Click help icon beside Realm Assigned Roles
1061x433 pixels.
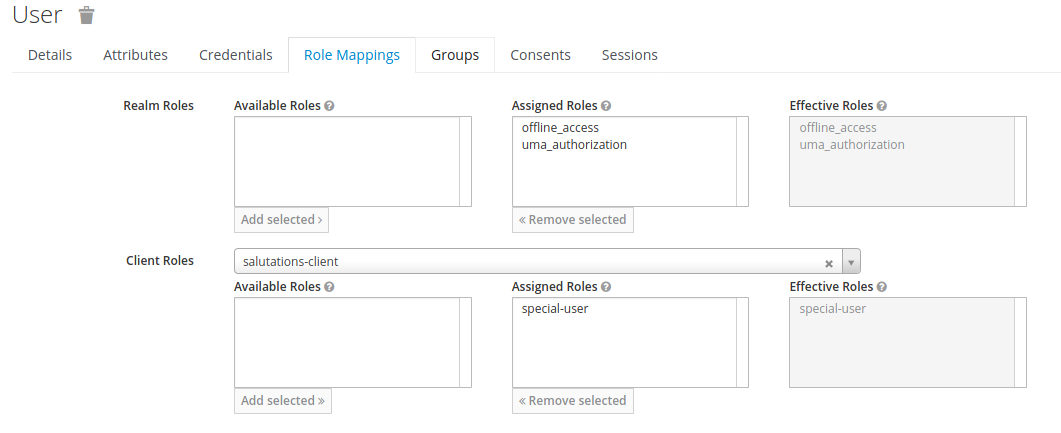click(606, 106)
